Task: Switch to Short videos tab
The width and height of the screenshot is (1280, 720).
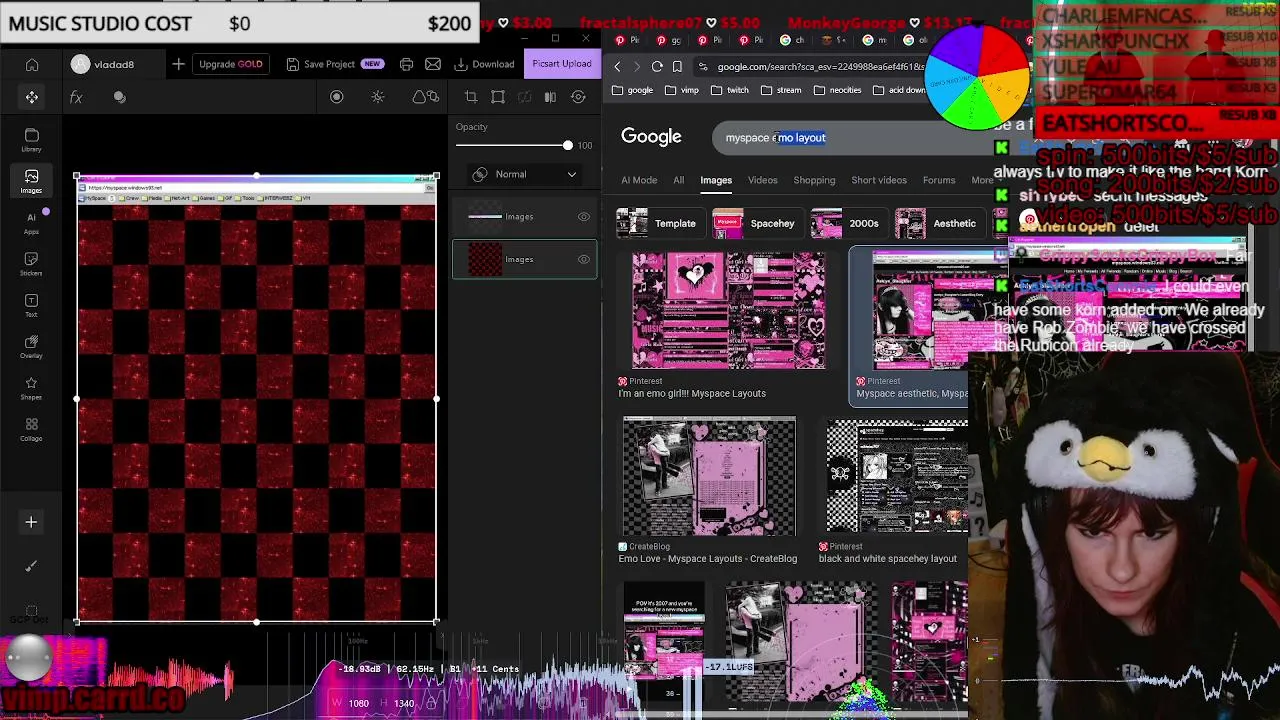Action: (x=879, y=180)
